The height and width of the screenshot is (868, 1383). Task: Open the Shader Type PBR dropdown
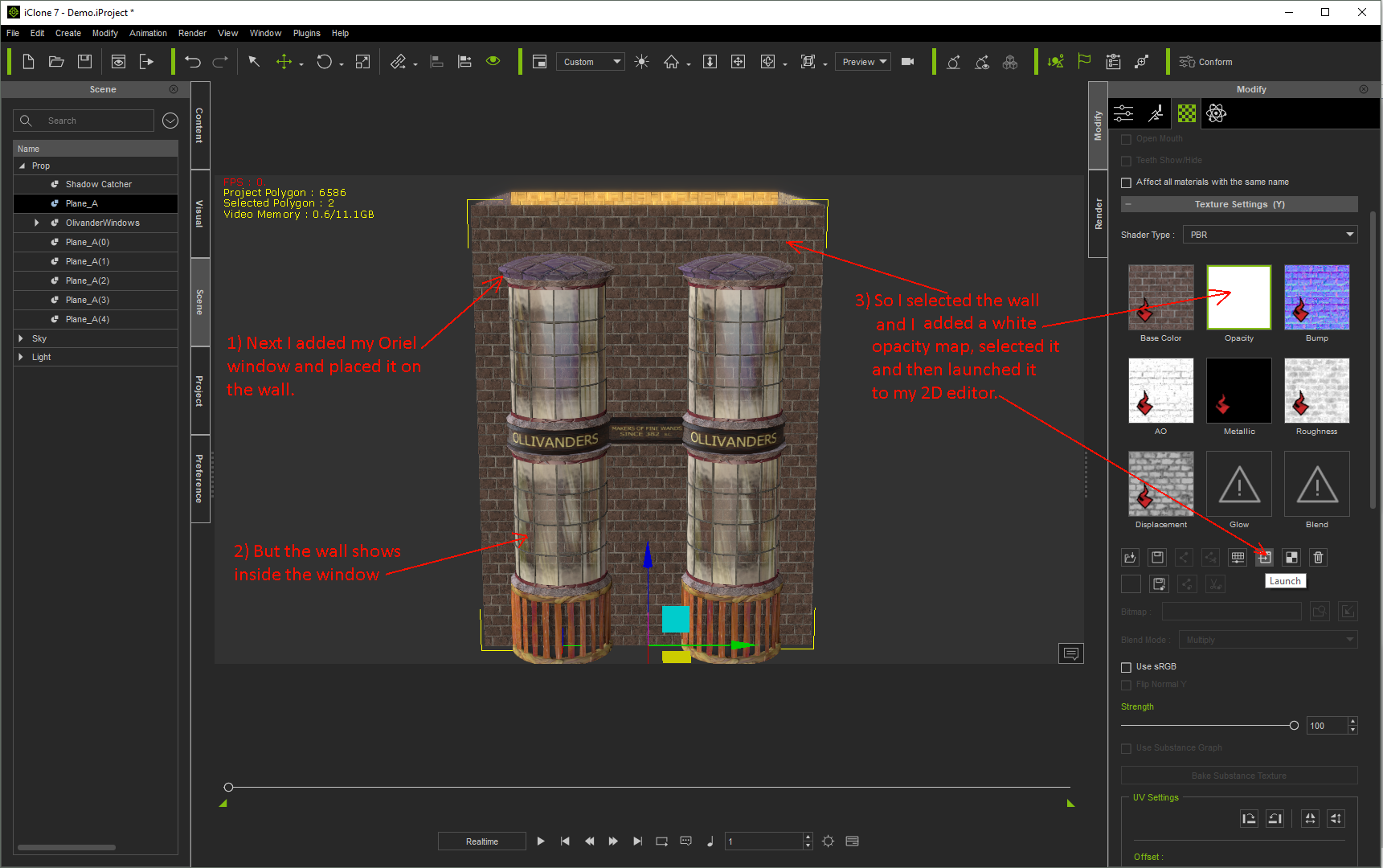(x=1270, y=235)
